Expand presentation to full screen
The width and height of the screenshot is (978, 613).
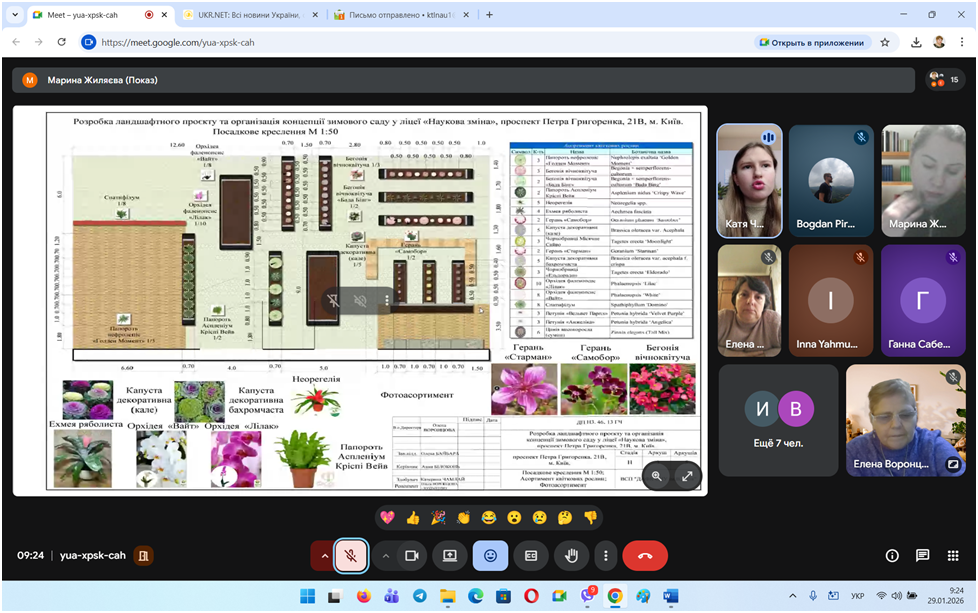point(688,476)
